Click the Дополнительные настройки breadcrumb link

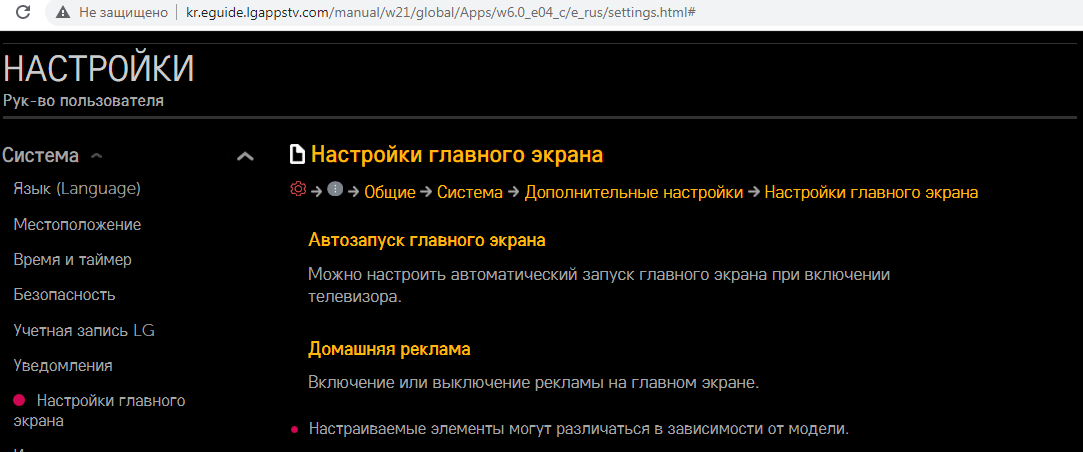[634, 193]
